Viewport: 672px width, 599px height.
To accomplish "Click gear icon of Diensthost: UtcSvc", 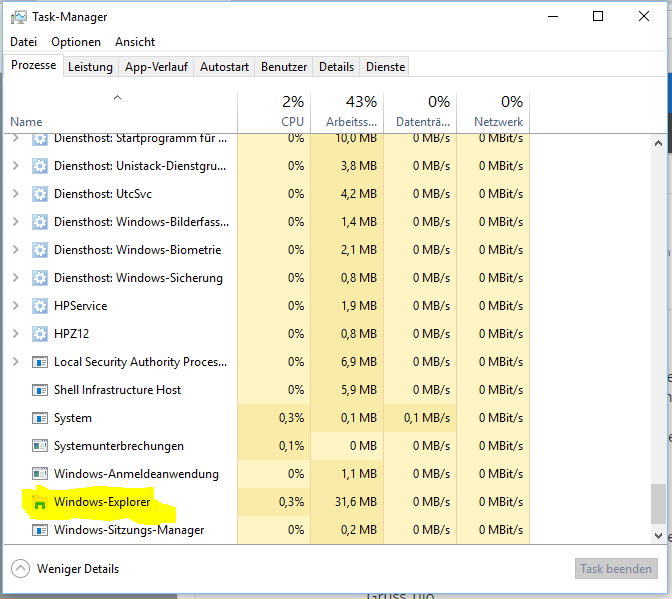I will coord(40,194).
